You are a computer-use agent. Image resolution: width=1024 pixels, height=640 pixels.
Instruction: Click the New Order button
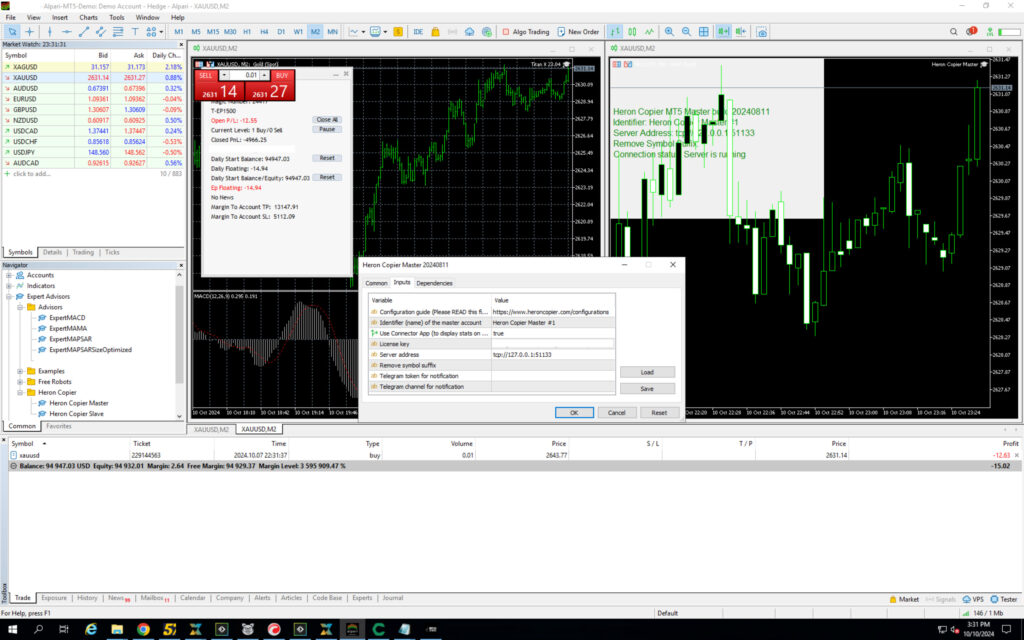click(x=577, y=31)
